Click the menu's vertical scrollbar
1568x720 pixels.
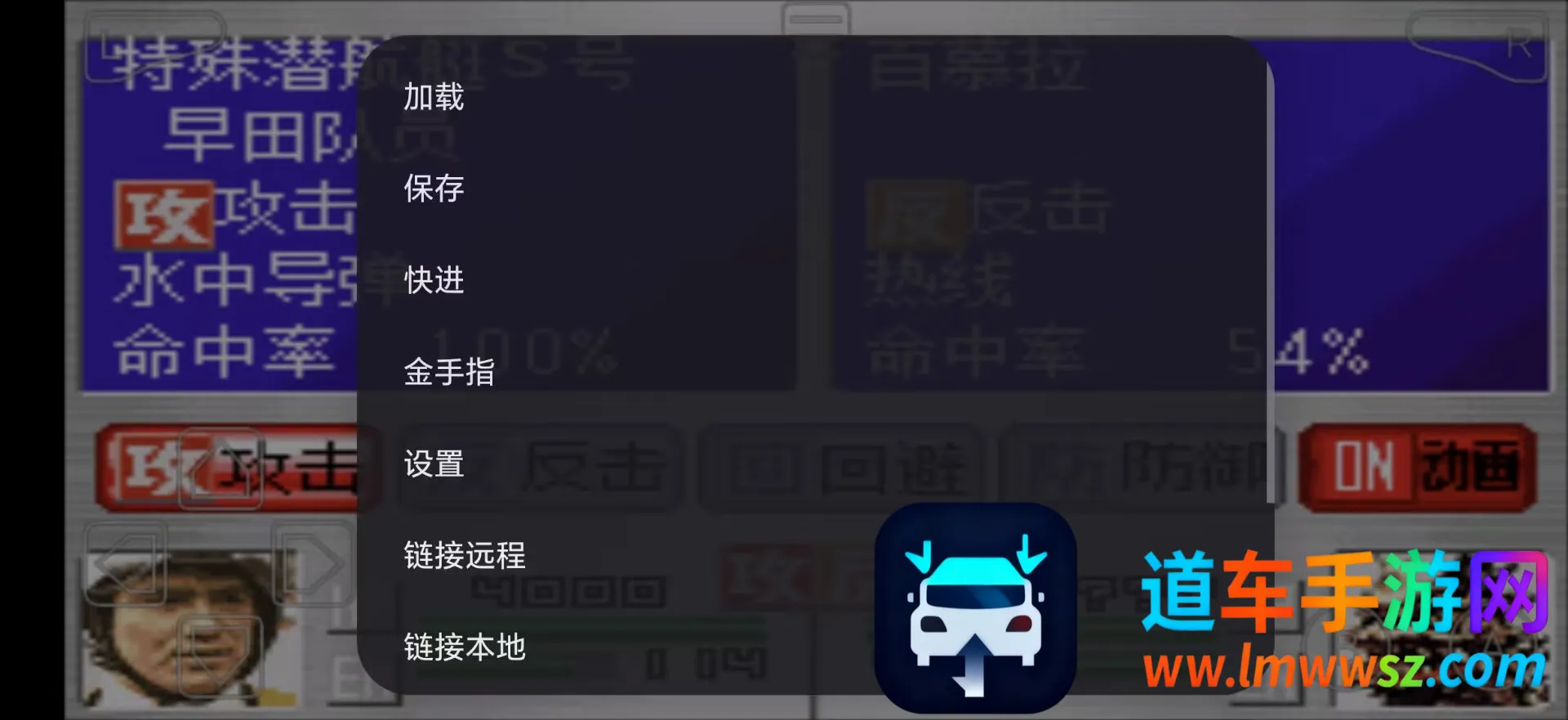1270,282
